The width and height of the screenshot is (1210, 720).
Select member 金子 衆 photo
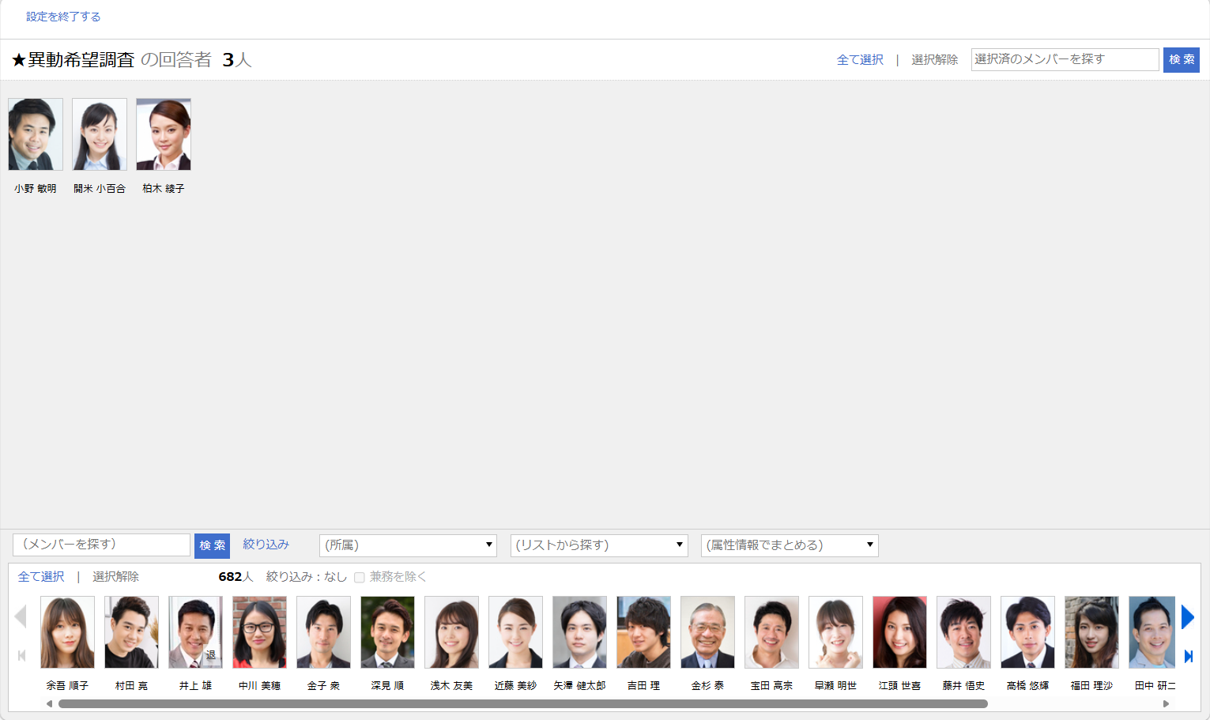324,632
